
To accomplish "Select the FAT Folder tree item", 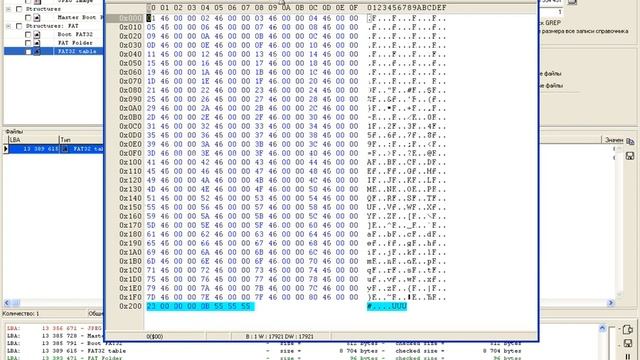I will click(75, 43).
